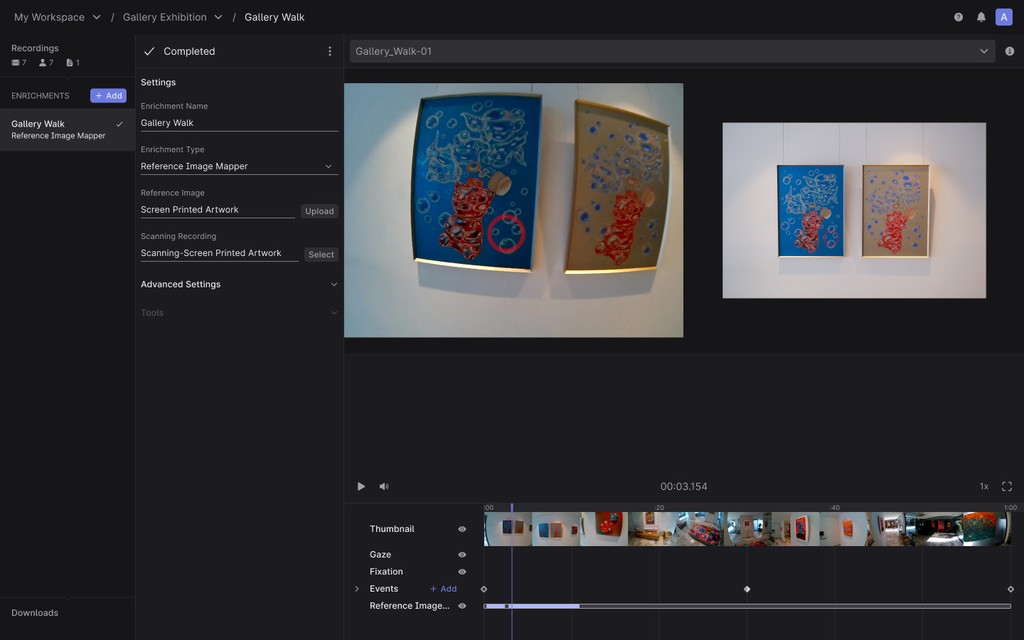Open the Gallery Exhibition breadcrumb menu
The width and height of the screenshot is (1024, 640).
click(x=218, y=17)
